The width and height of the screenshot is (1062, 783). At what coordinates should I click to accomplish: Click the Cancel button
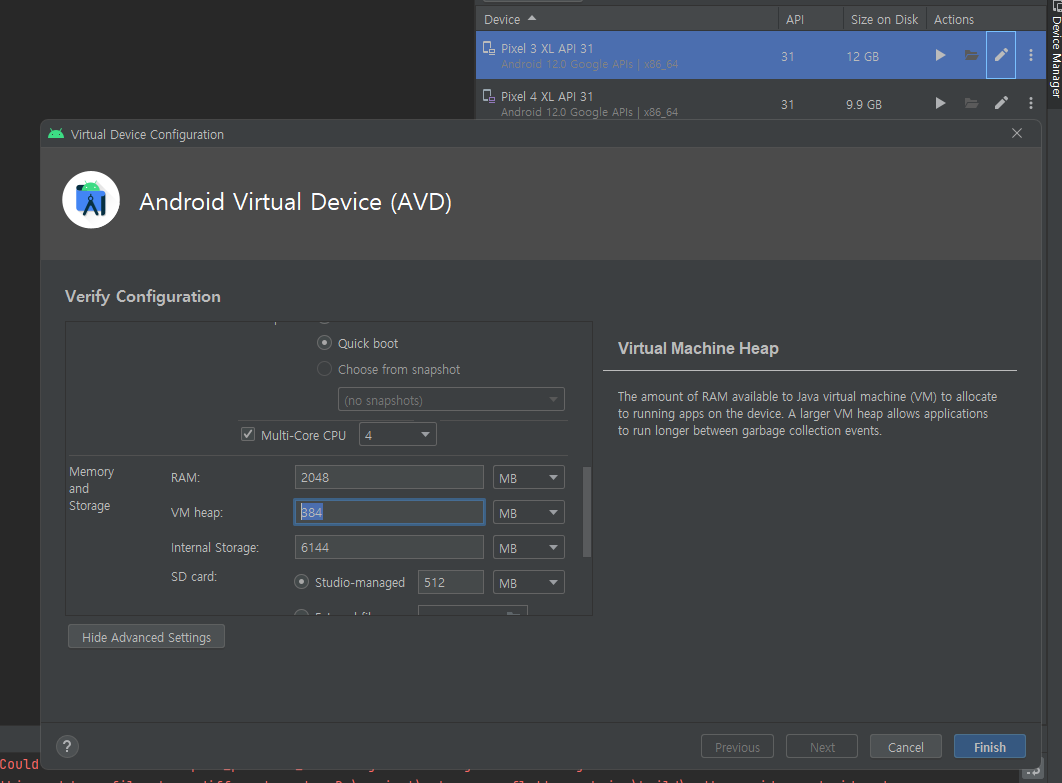pyautogui.click(x=906, y=746)
